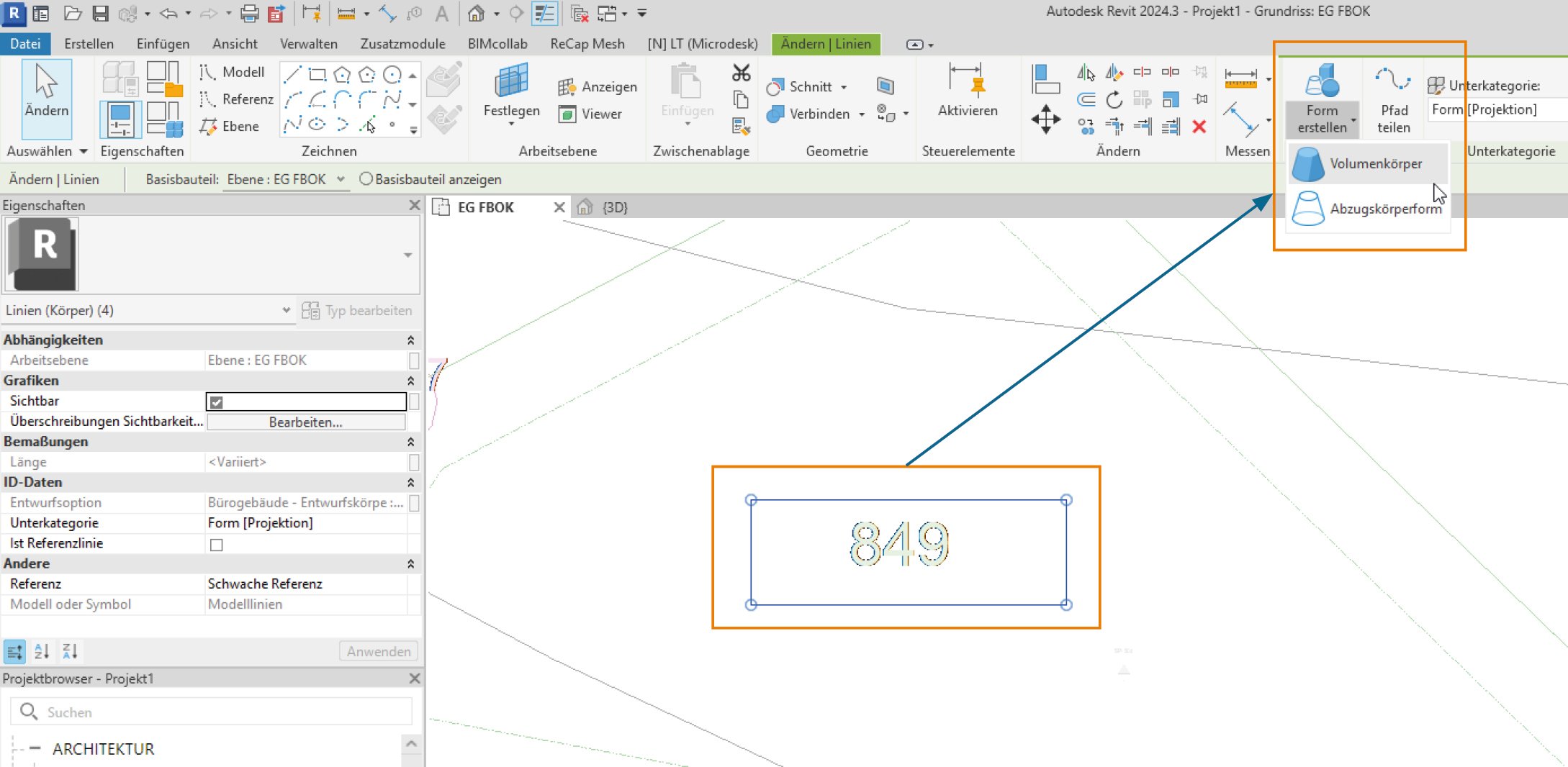Open the type selector dropdown arrow
This screenshot has width=1568, height=767.
coord(407,255)
